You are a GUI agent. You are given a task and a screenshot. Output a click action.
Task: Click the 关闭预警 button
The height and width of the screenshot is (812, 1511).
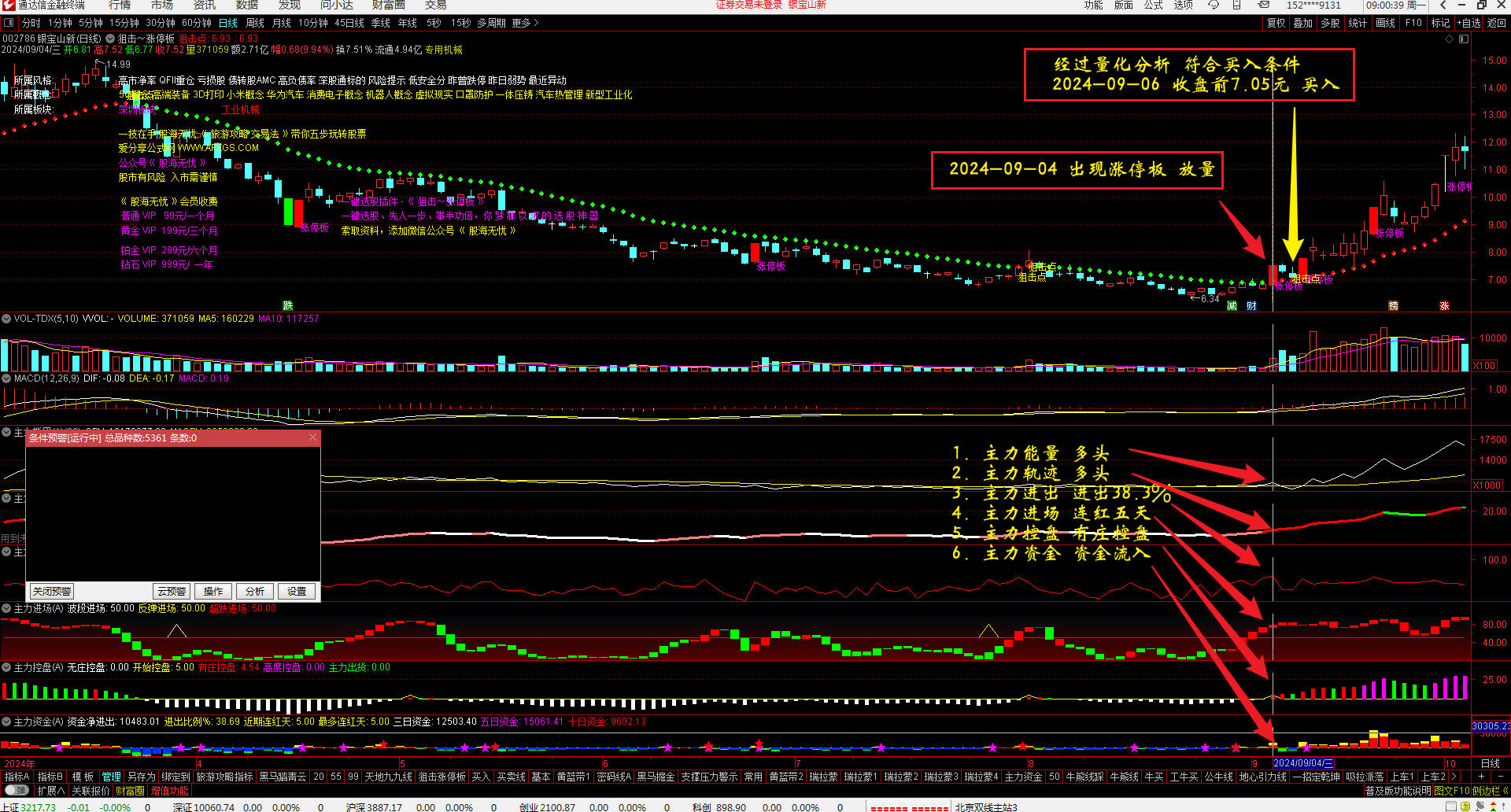(x=52, y=592)
